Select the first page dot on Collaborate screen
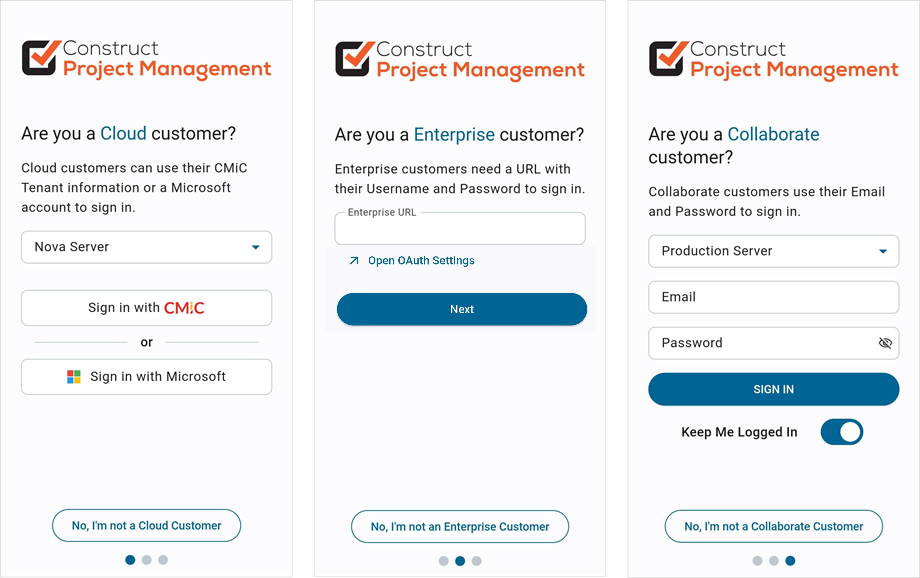 [x=757, y=561]
